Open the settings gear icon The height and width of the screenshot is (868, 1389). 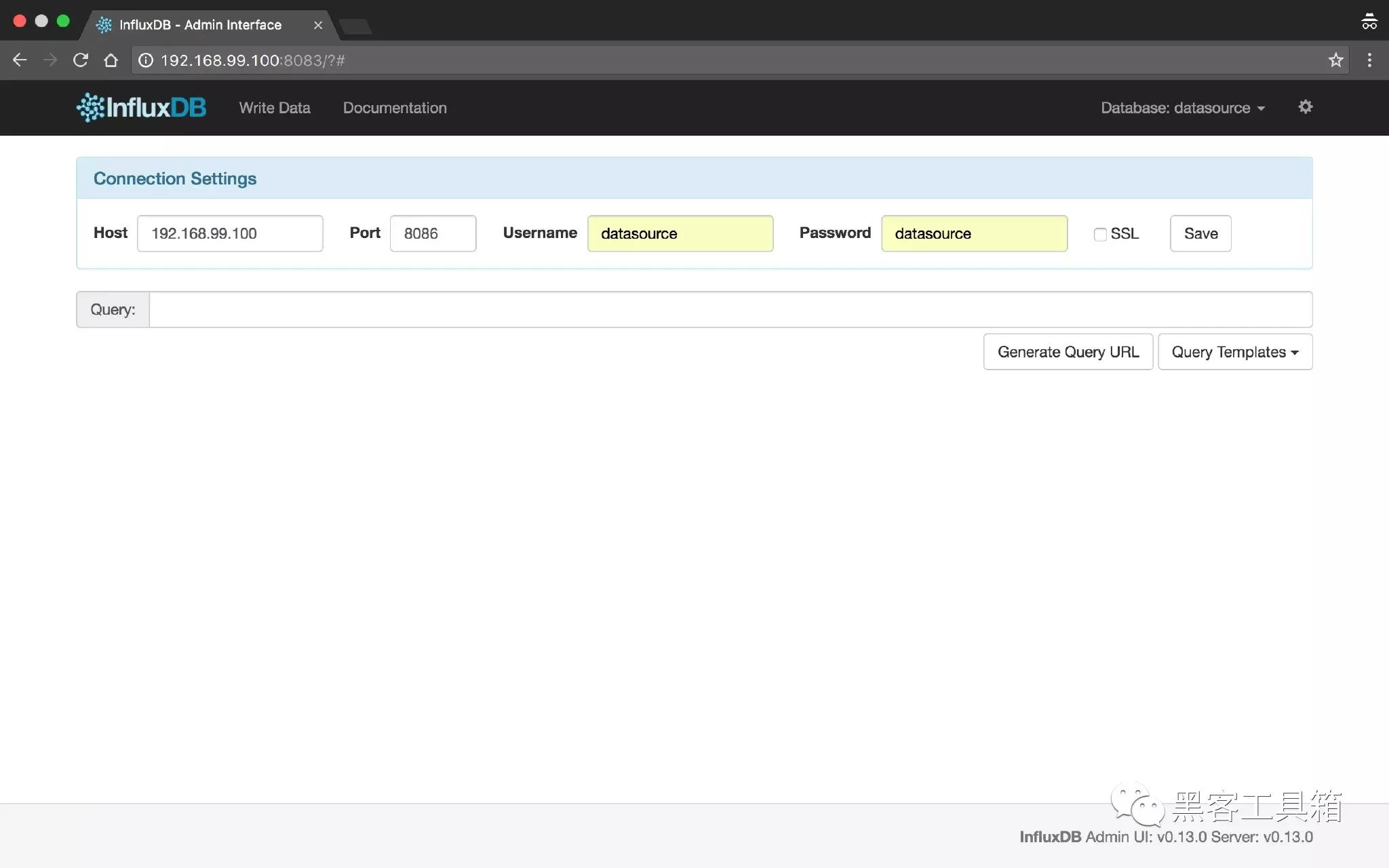pos(1305,107)
